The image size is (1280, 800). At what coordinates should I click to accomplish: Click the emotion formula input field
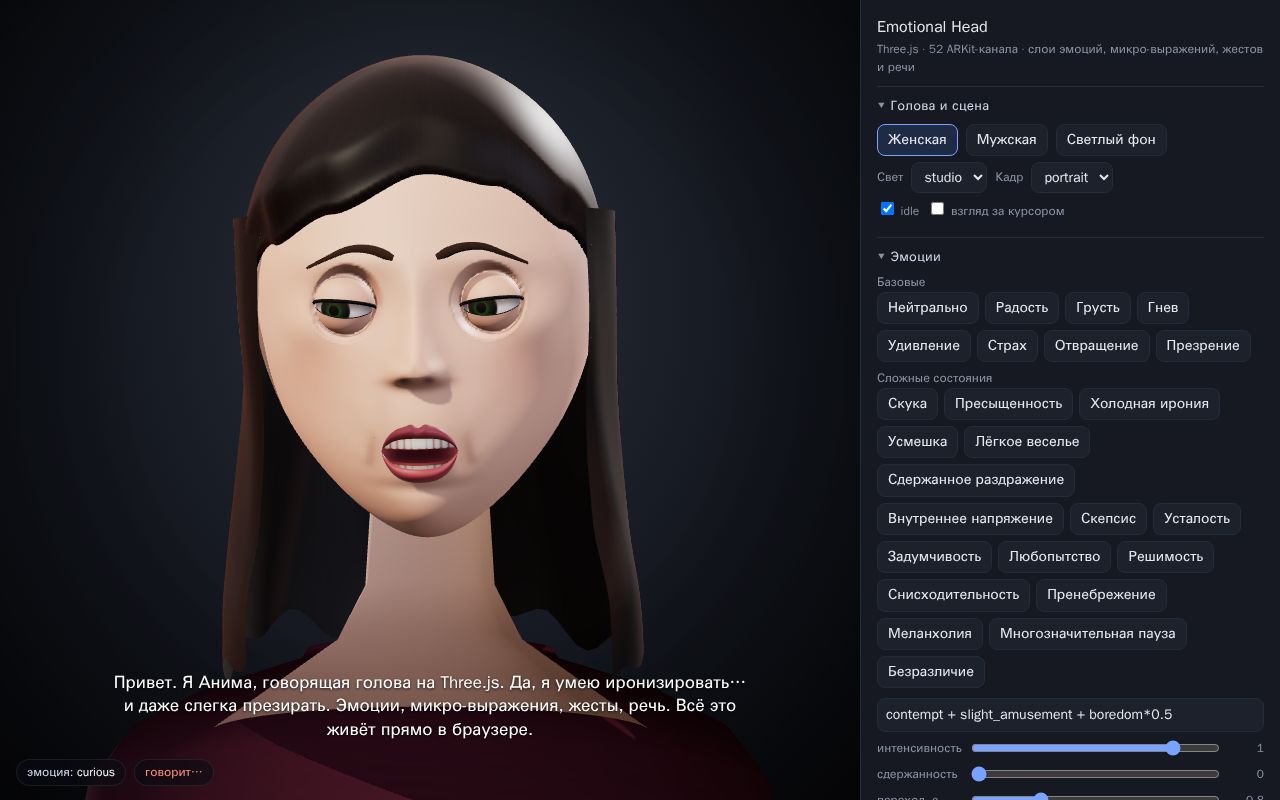1070,715
